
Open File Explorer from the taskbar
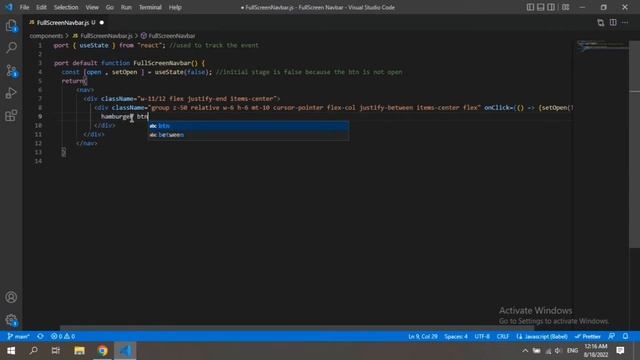tap(79, 351)
